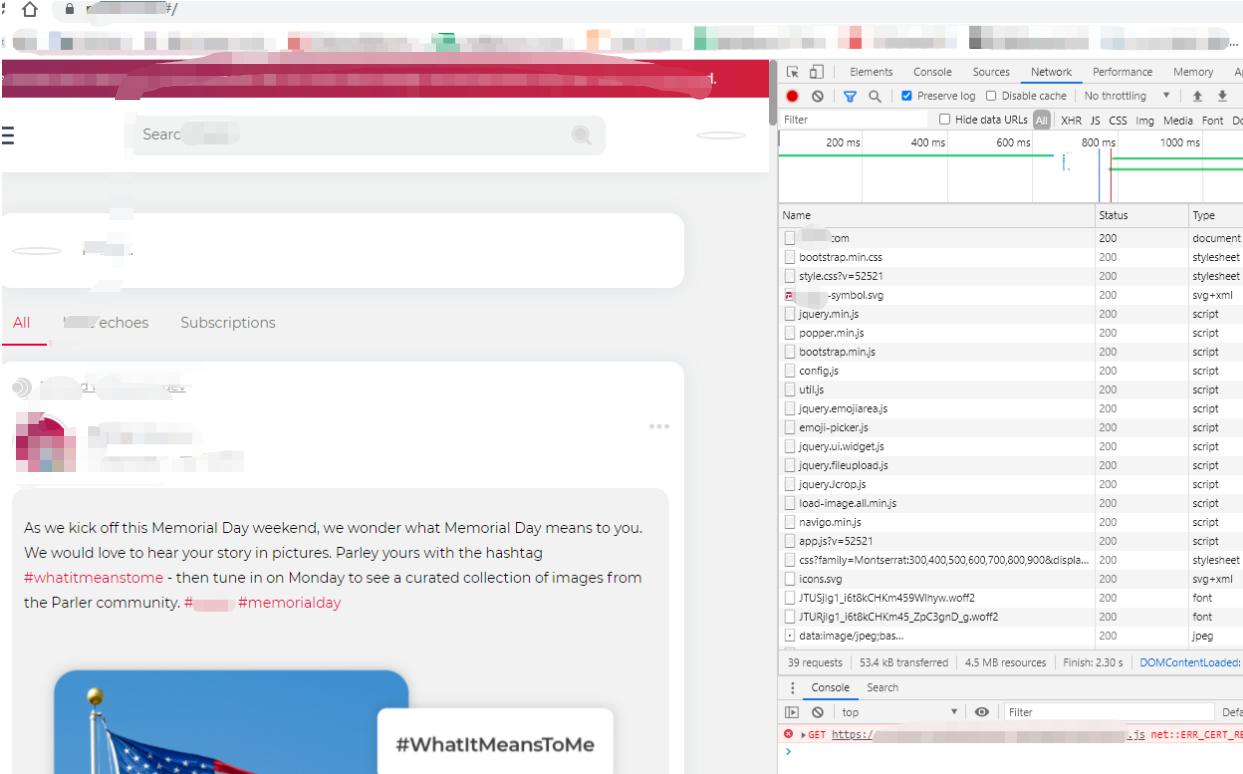
Task: Filter requests by All type
Action: [x=1042, y=120]
